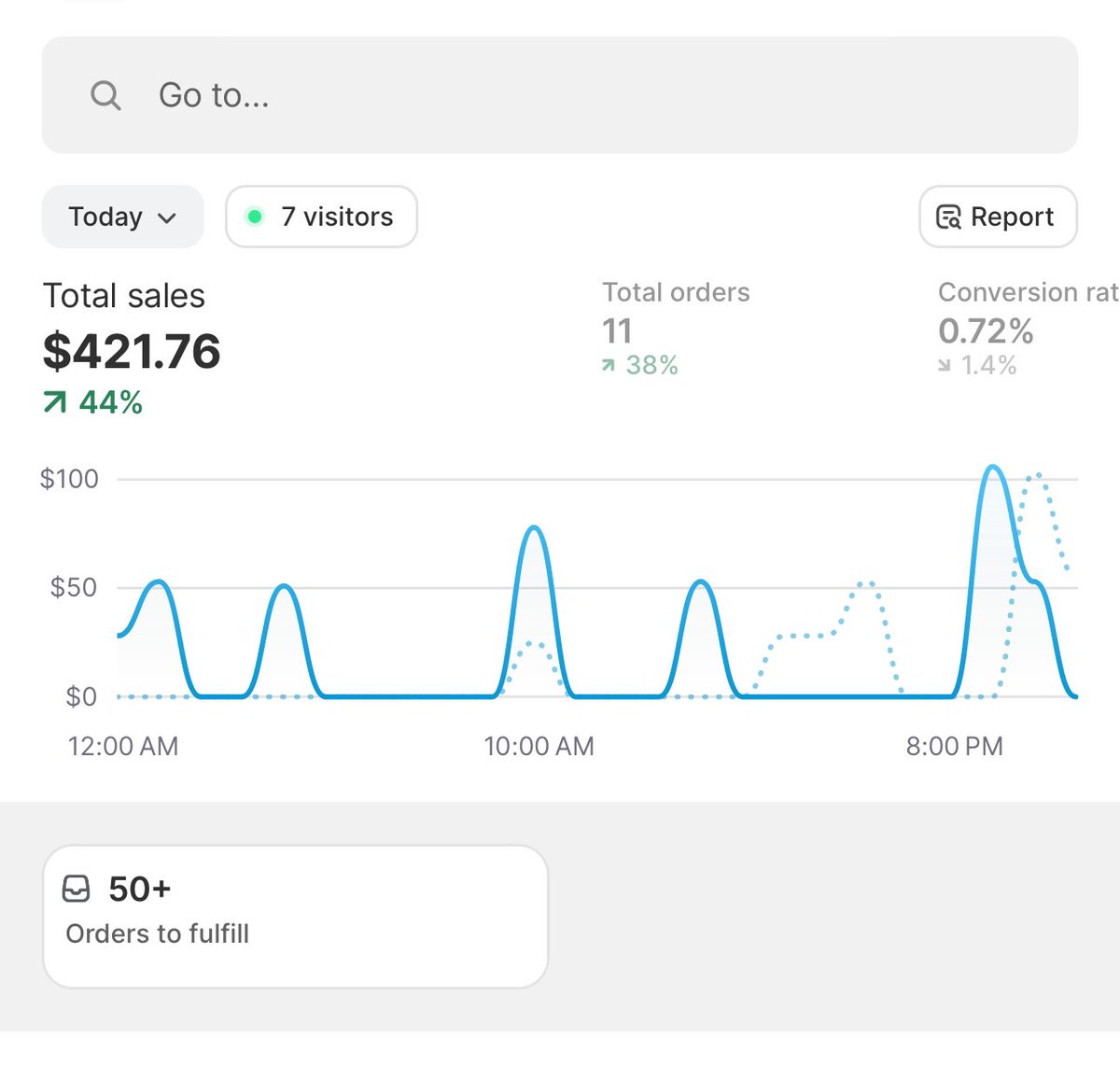Click the chevron next to Today

[166, 217]
